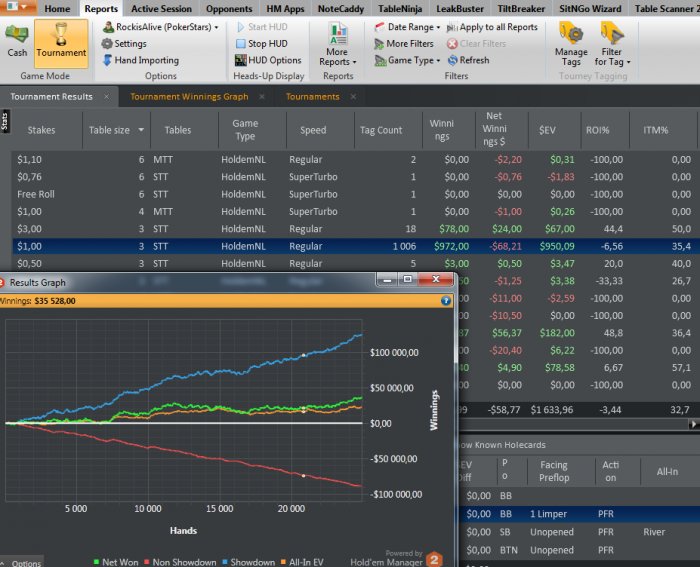Click the Hold'em Manager 2 logo
This screenshot has width=700, height=567.
(x=433, y=559)
